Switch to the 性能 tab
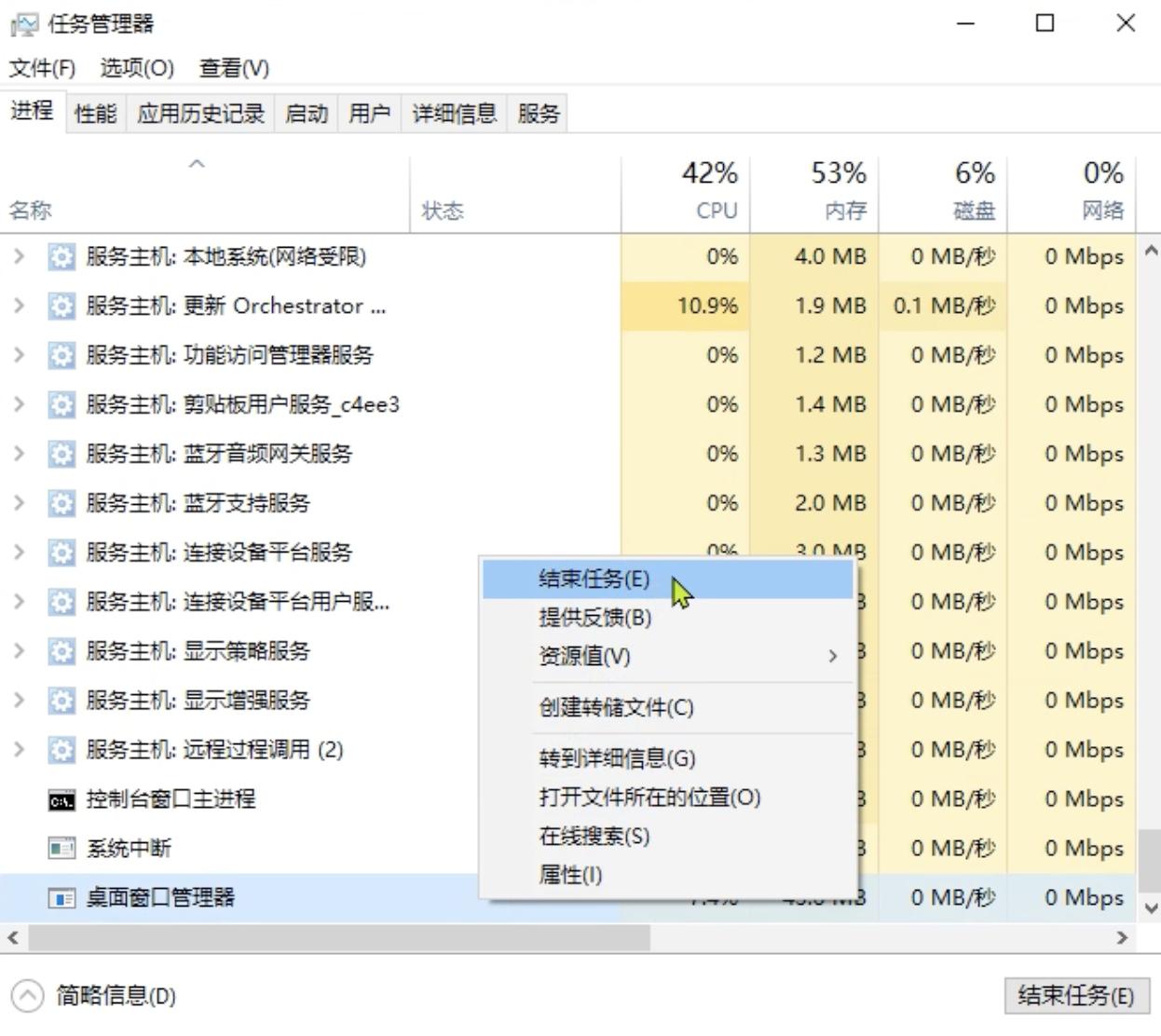This screenshot has height=1036, width=1161. 92,113
